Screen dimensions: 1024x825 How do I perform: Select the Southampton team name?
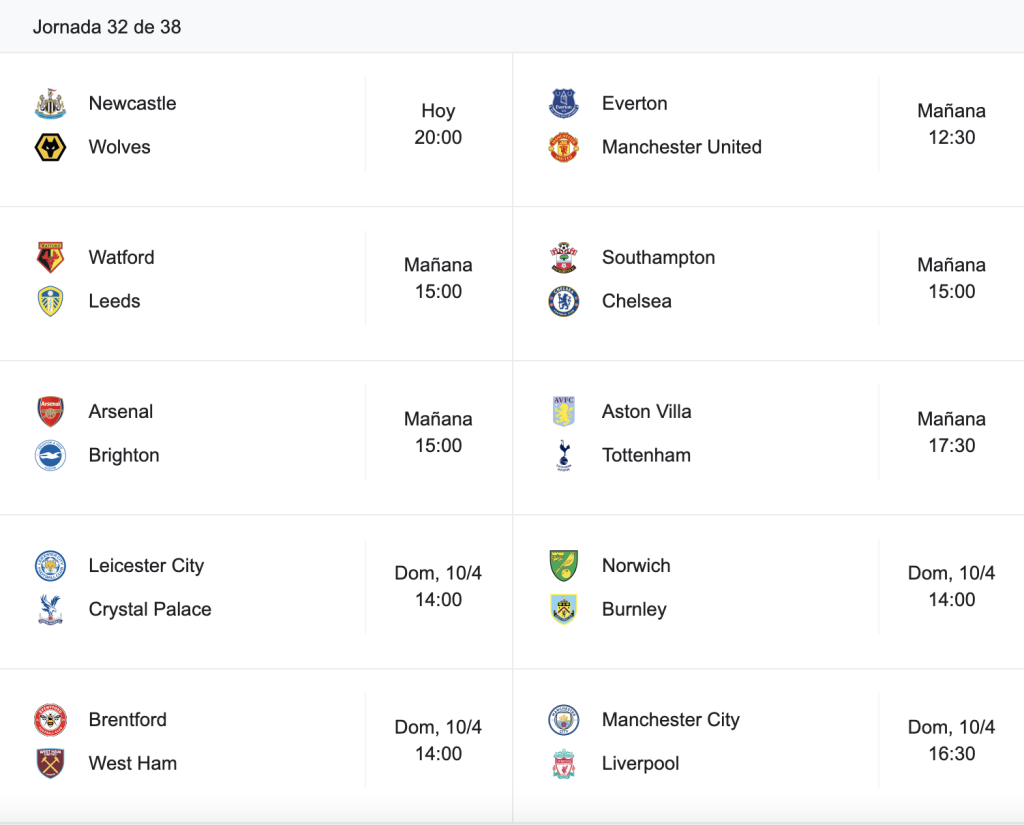[658, 257]
